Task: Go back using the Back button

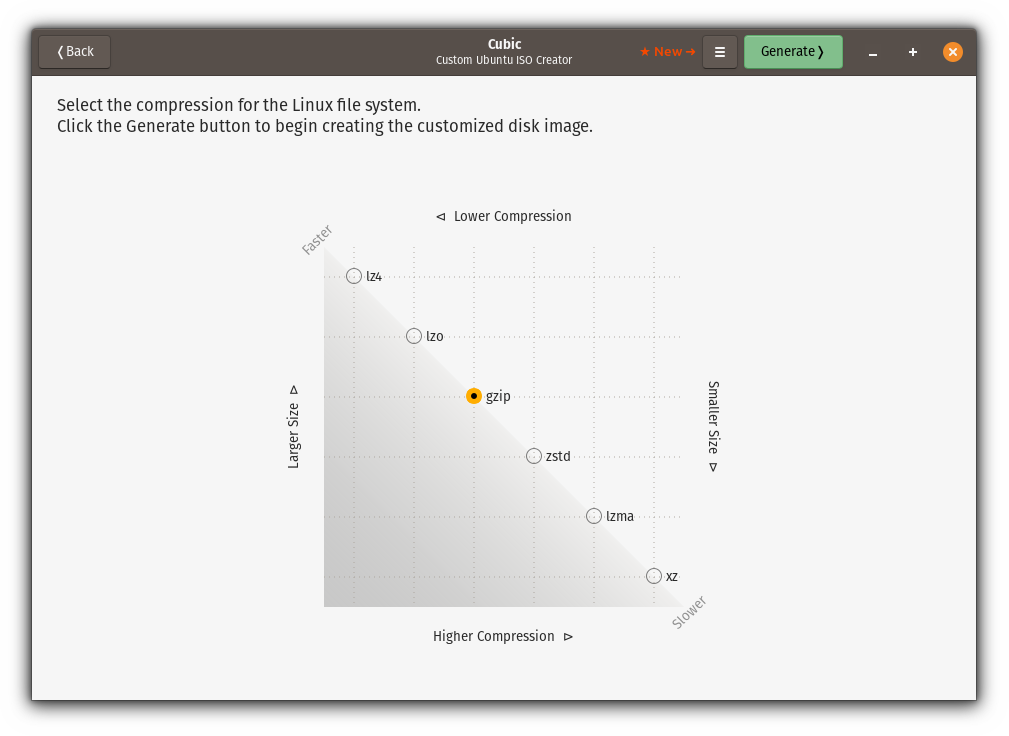Action: pos(75,52)
